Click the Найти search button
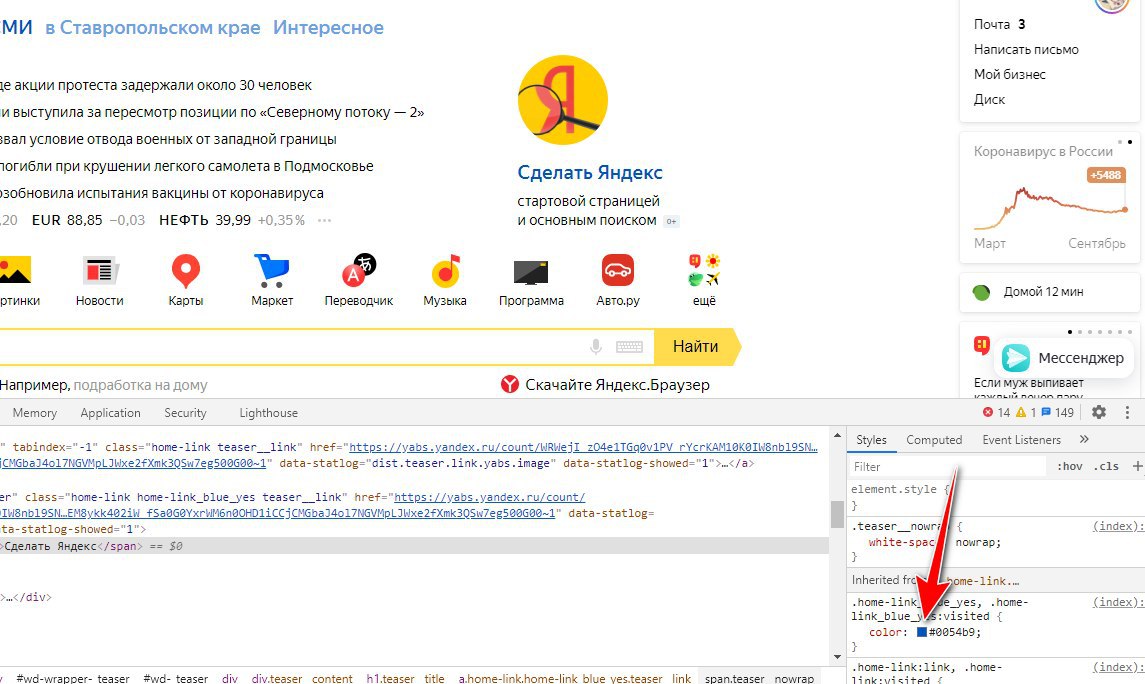The width and height of the screenshot is (1145, 684). click(696, 347)
